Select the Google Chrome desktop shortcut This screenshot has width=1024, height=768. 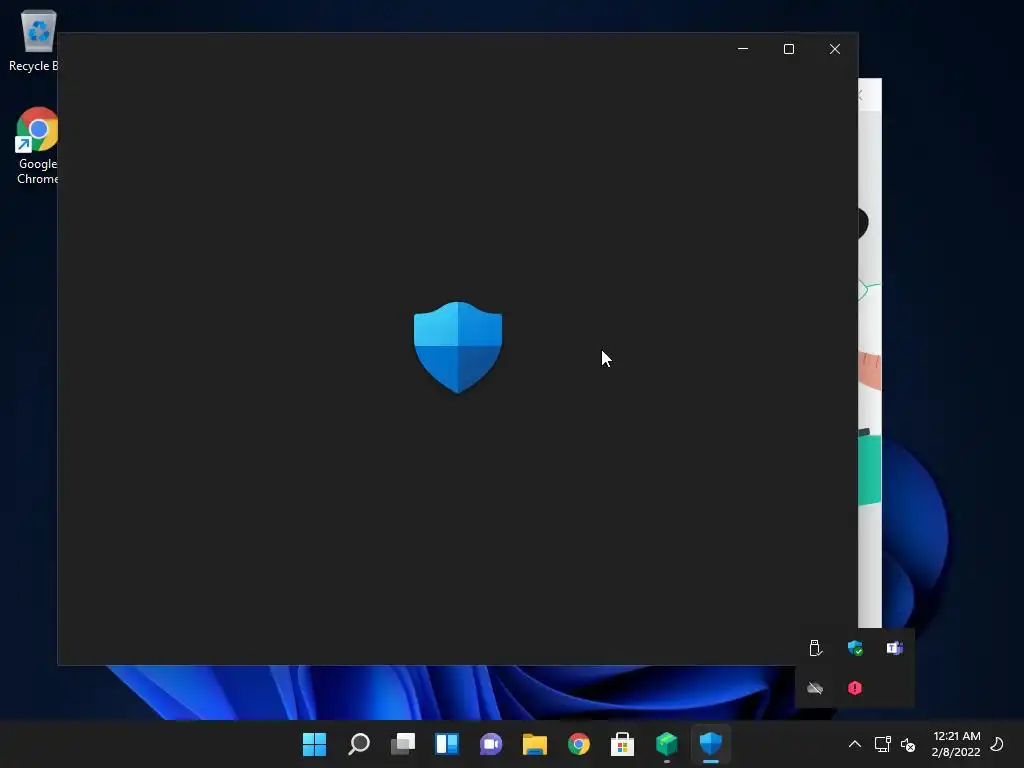(x=37, y=146)
